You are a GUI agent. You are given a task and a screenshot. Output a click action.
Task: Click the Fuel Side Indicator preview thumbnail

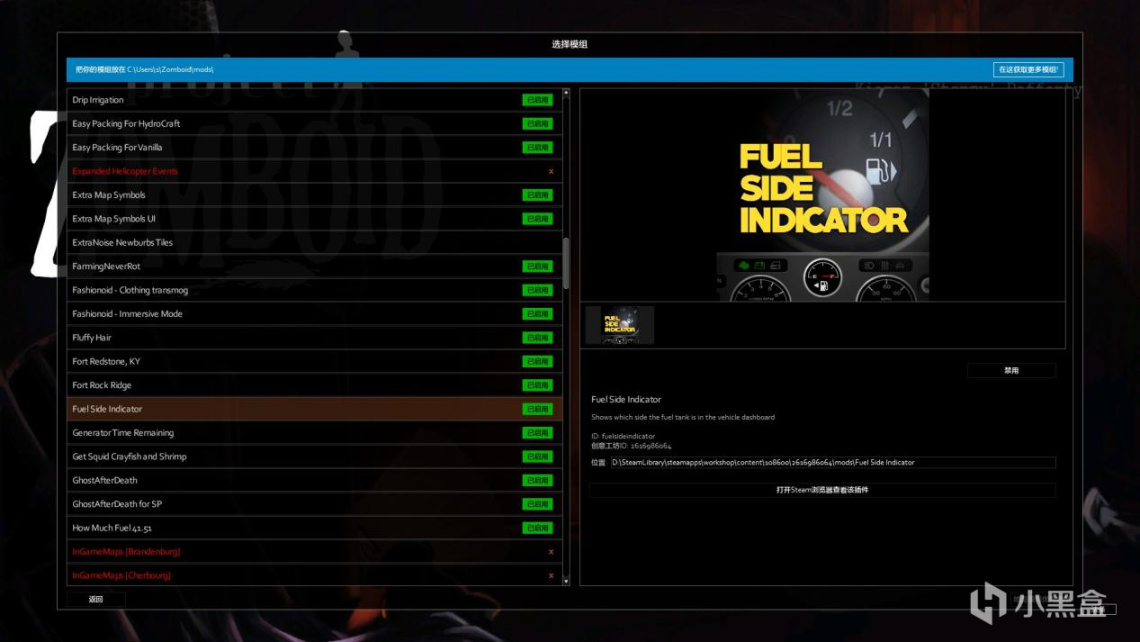[x=619, y=325]
